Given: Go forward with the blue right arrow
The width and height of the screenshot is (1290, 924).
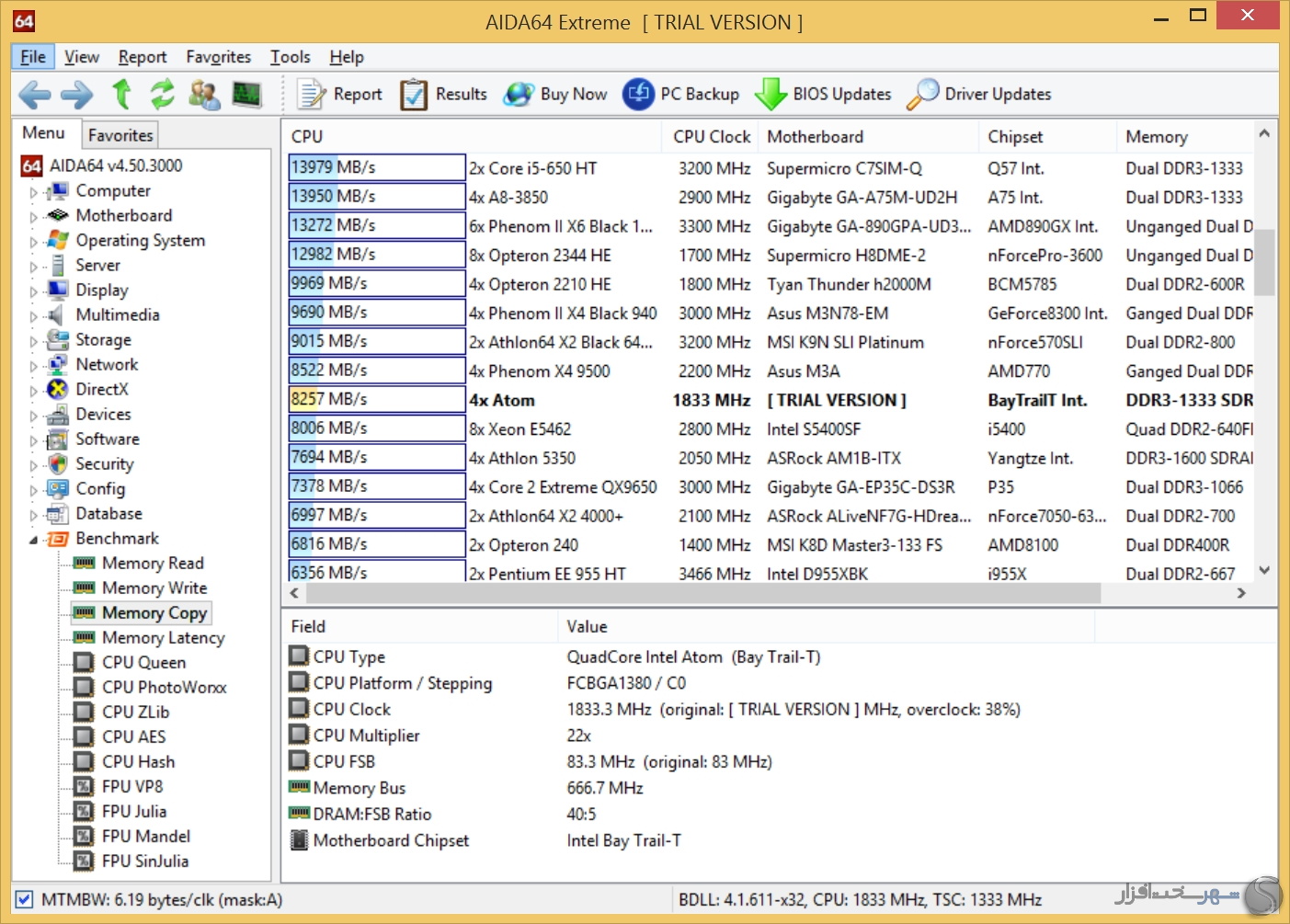Looking at the screenshot, I should click(77, 94).
